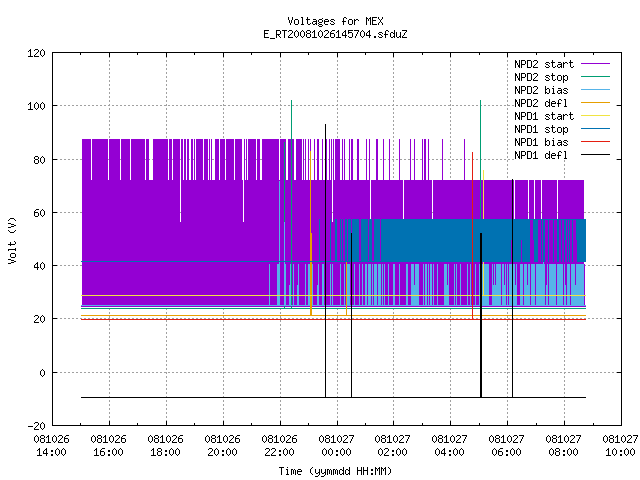The width and height of the screenshot is (640, 480).
Task: Click the y-axis tick value 0
Action: pos(42,373)
